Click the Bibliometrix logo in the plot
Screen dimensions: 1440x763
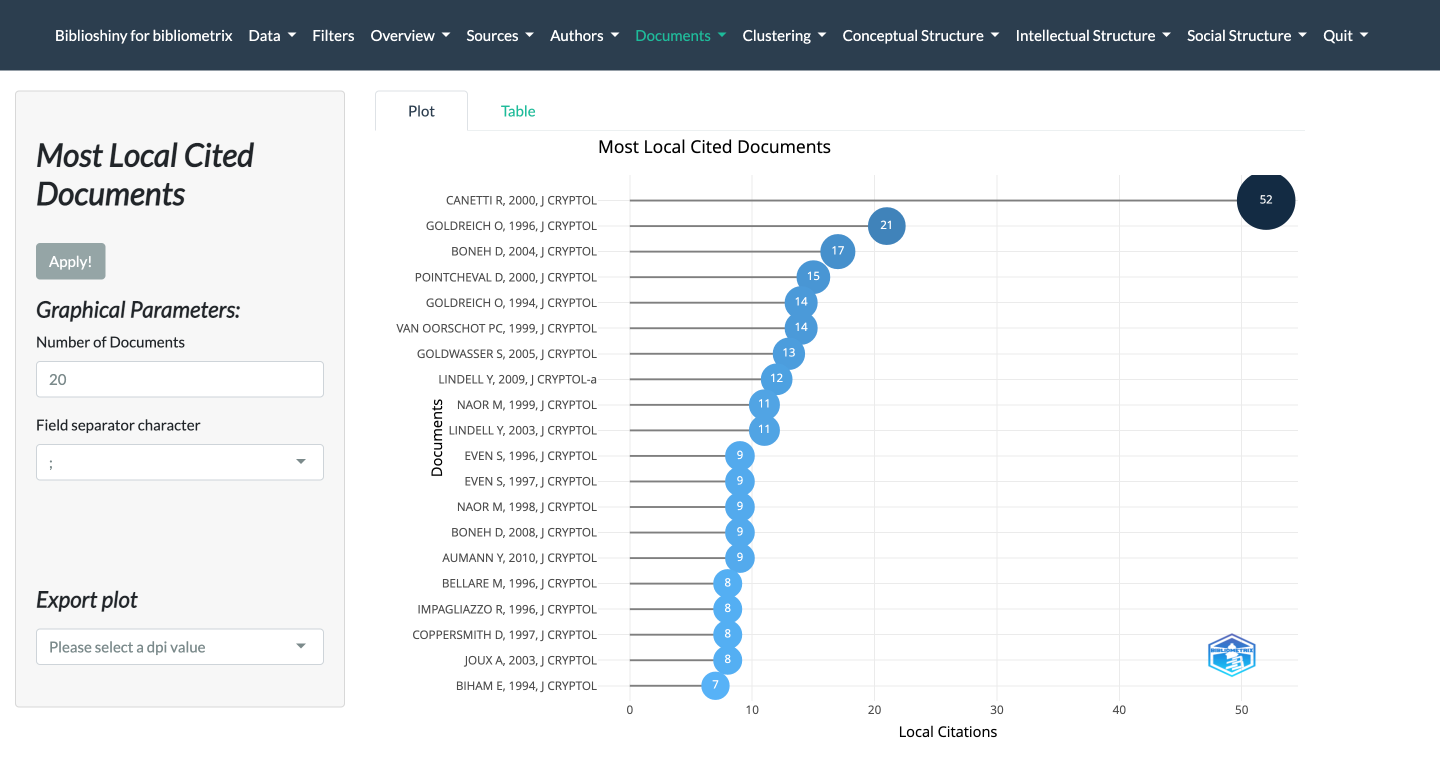point(1232,656)
